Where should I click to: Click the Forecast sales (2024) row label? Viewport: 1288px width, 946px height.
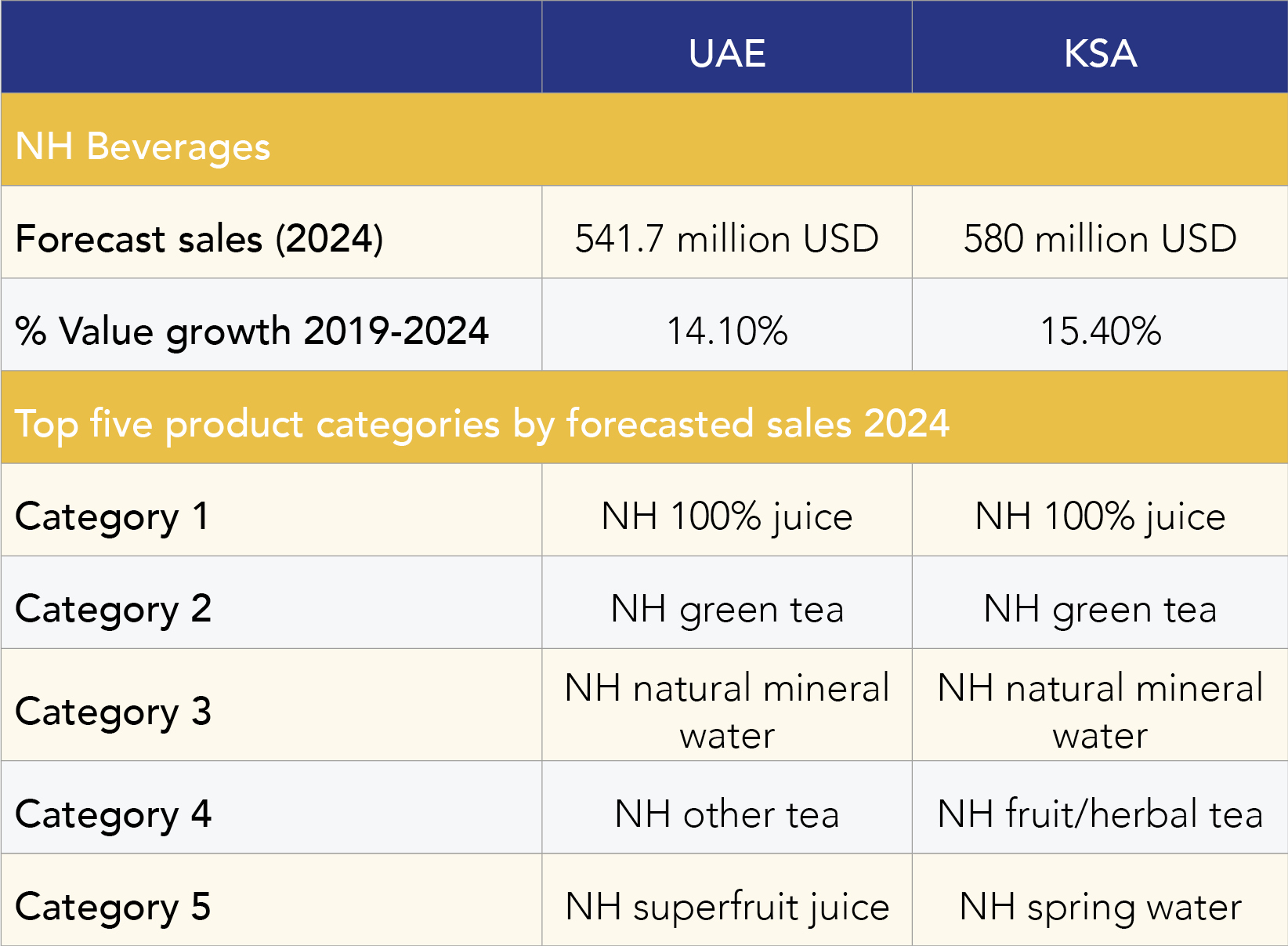(x=199, y=238)
